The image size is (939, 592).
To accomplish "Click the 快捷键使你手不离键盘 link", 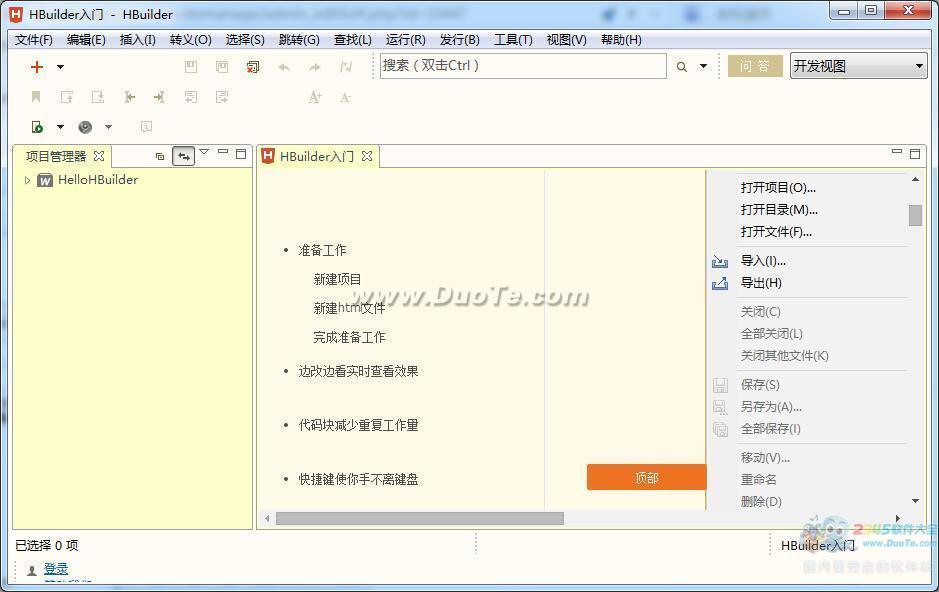I will coord(358,479).
